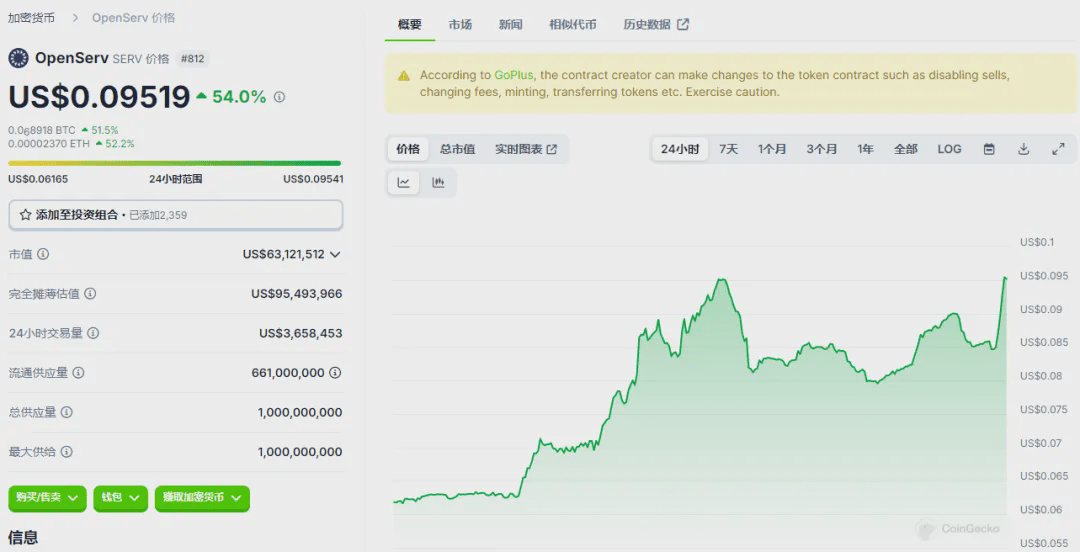Screen dimensions: 1080x552
Task: Click the #812 rank badge
Action: pos(192,59)
